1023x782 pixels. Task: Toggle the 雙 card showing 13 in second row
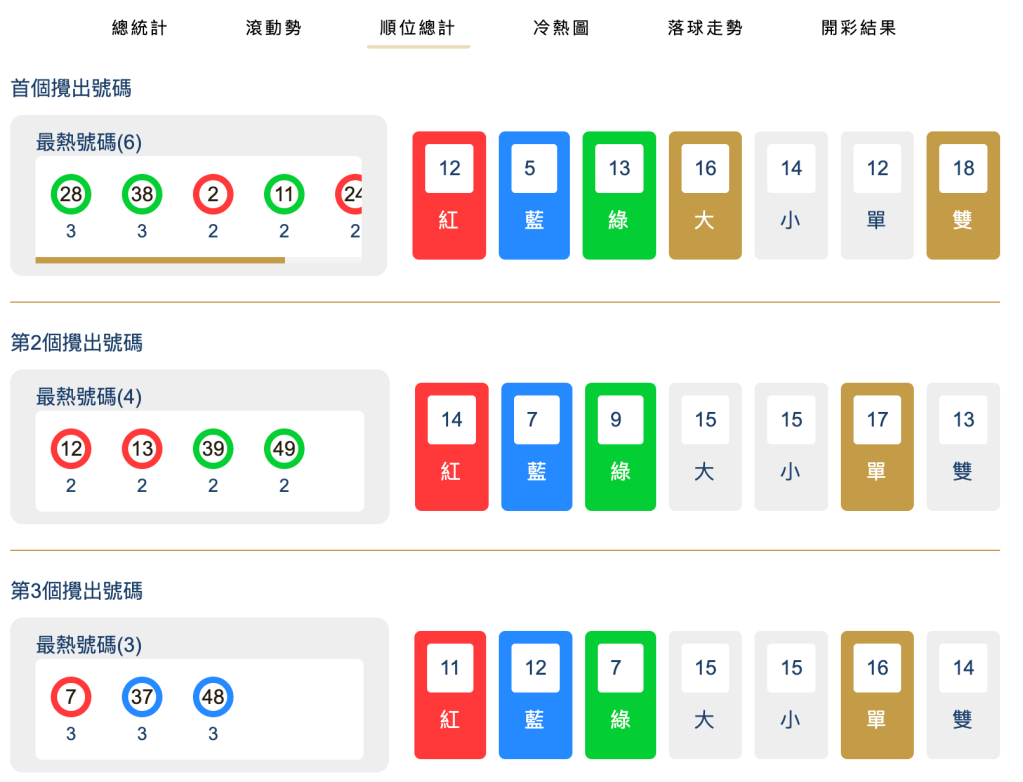click(962, 446)
